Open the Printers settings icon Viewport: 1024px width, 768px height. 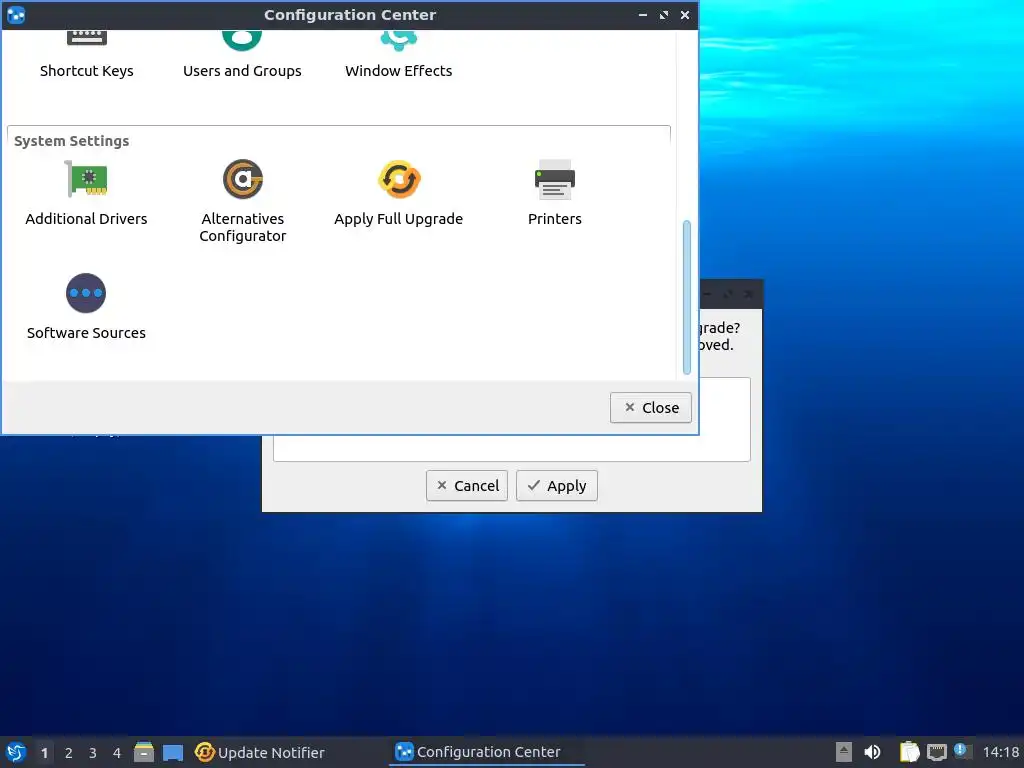pos(554,192)
